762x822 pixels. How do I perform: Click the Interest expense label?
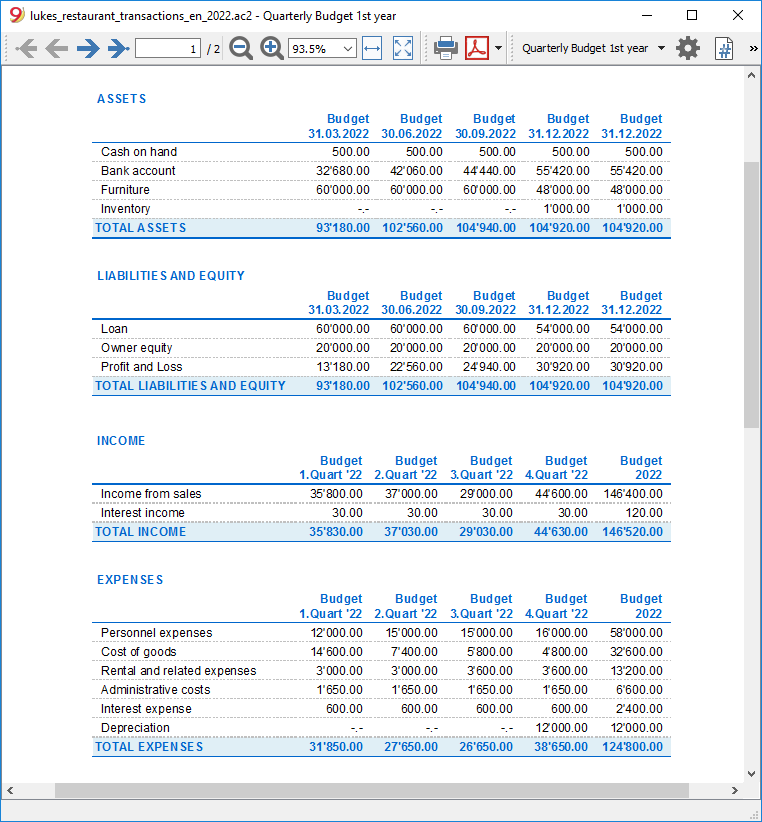[x=146, y=709]
